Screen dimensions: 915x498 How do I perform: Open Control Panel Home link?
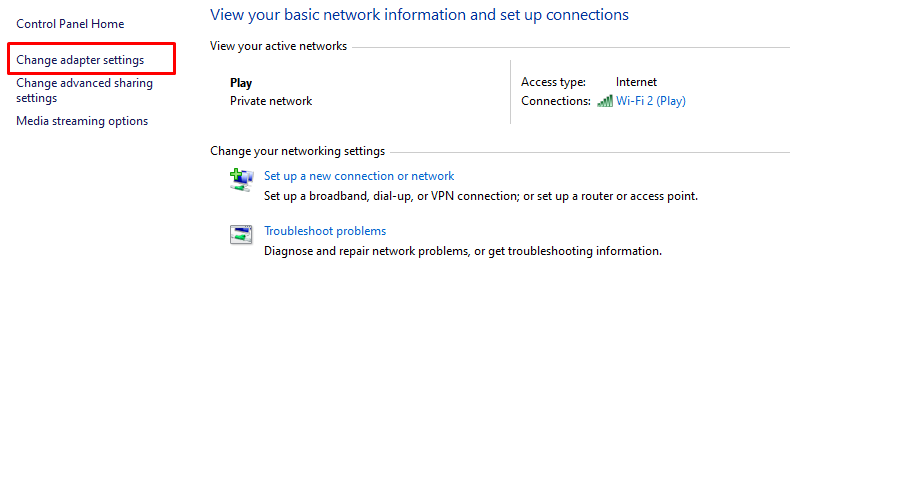pos(70,24)
